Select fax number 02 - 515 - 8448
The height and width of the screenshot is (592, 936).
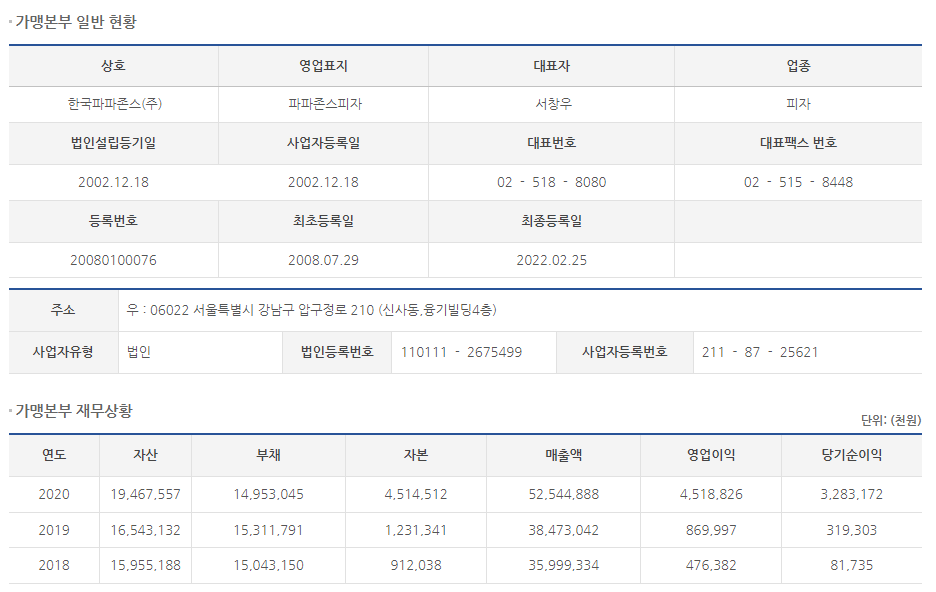point(798,182)
